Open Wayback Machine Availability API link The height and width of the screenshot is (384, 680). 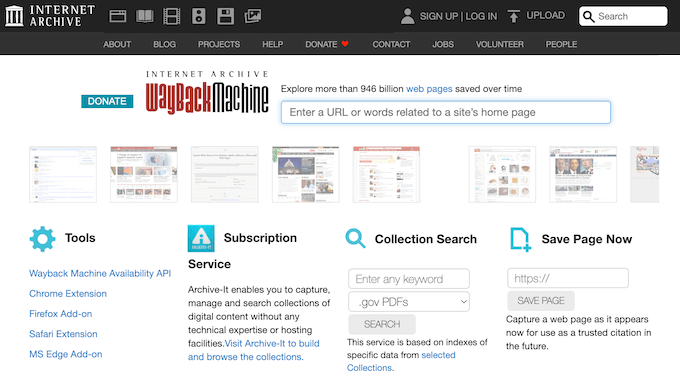coord(100,273)
